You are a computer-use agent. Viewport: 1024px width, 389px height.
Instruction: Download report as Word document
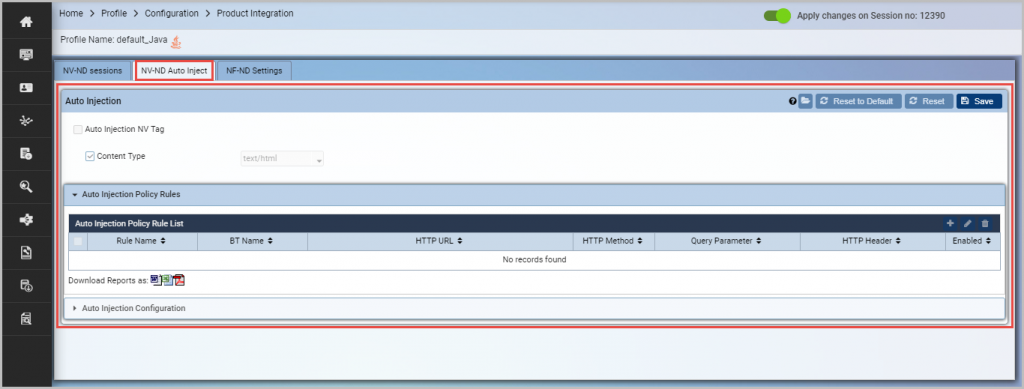pyautogui.click(x=155, y=280)
